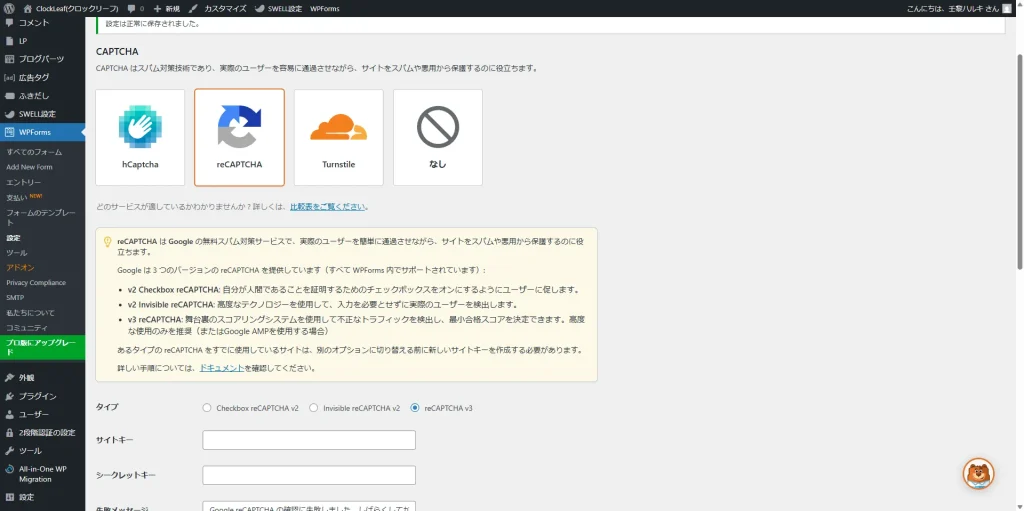
Task: Open すべてのフォーム in WPForms submenu
Action: (34, 152)
